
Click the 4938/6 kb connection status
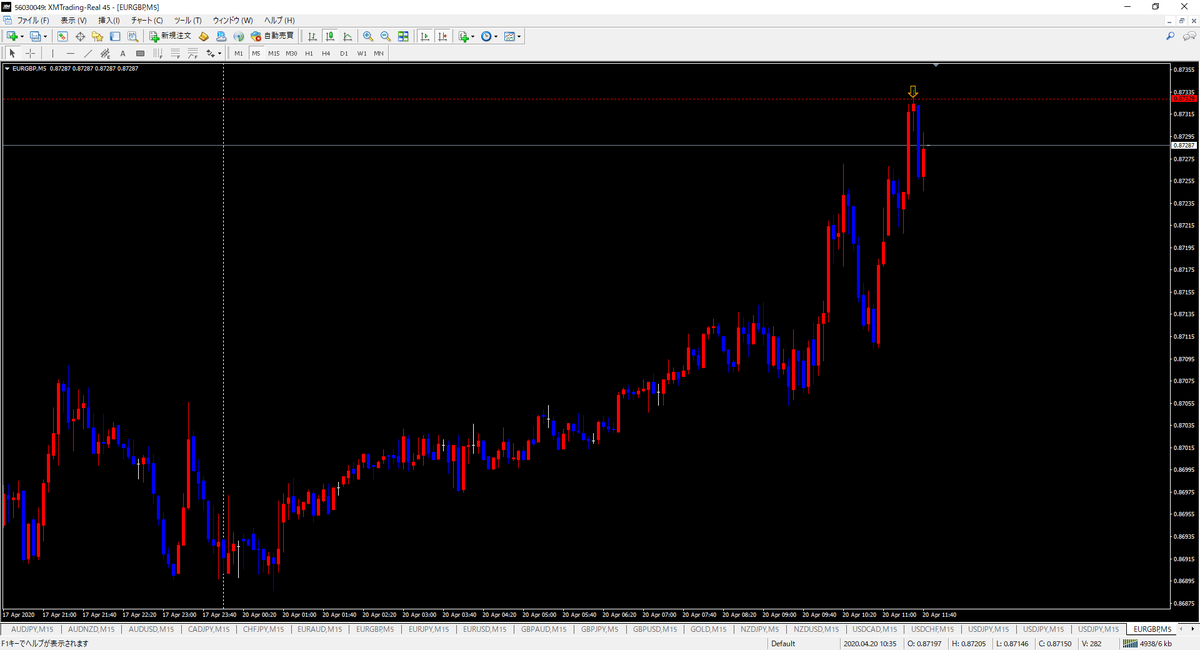pos(1147,643)
